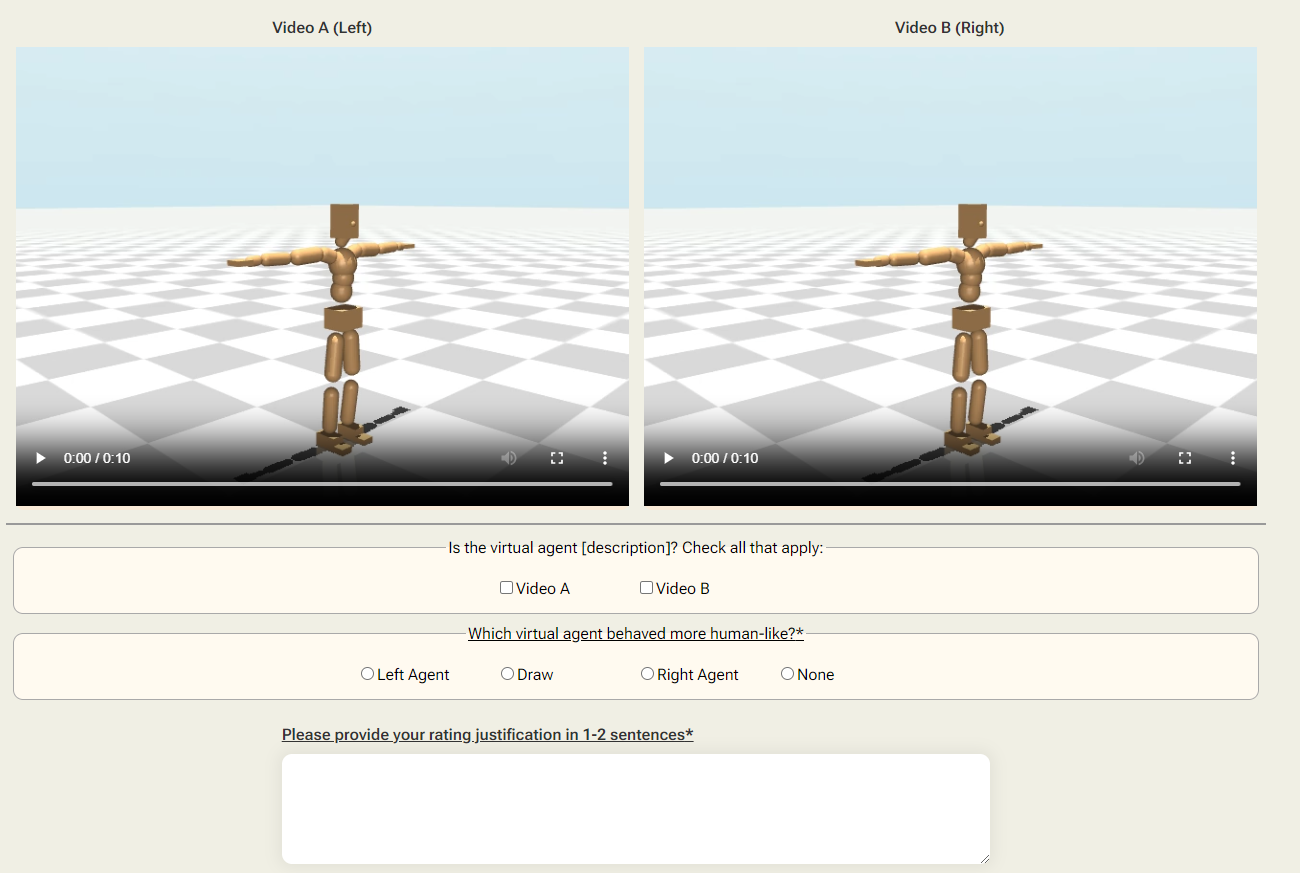Screen dimensions: 1300x873
Task: Grab the text area resize handle
Action: coord(984,858)
